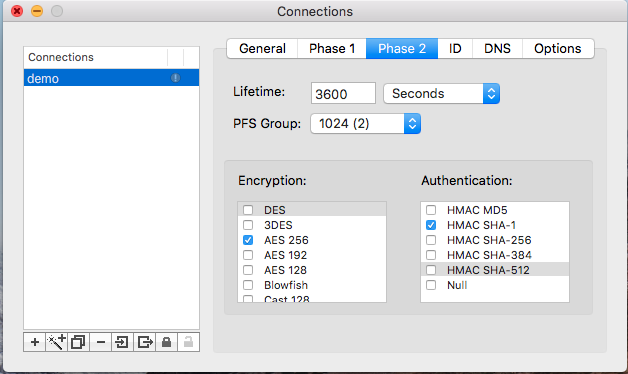
Task: Duplicate the selected connection icon
Action: coord(78,342)
